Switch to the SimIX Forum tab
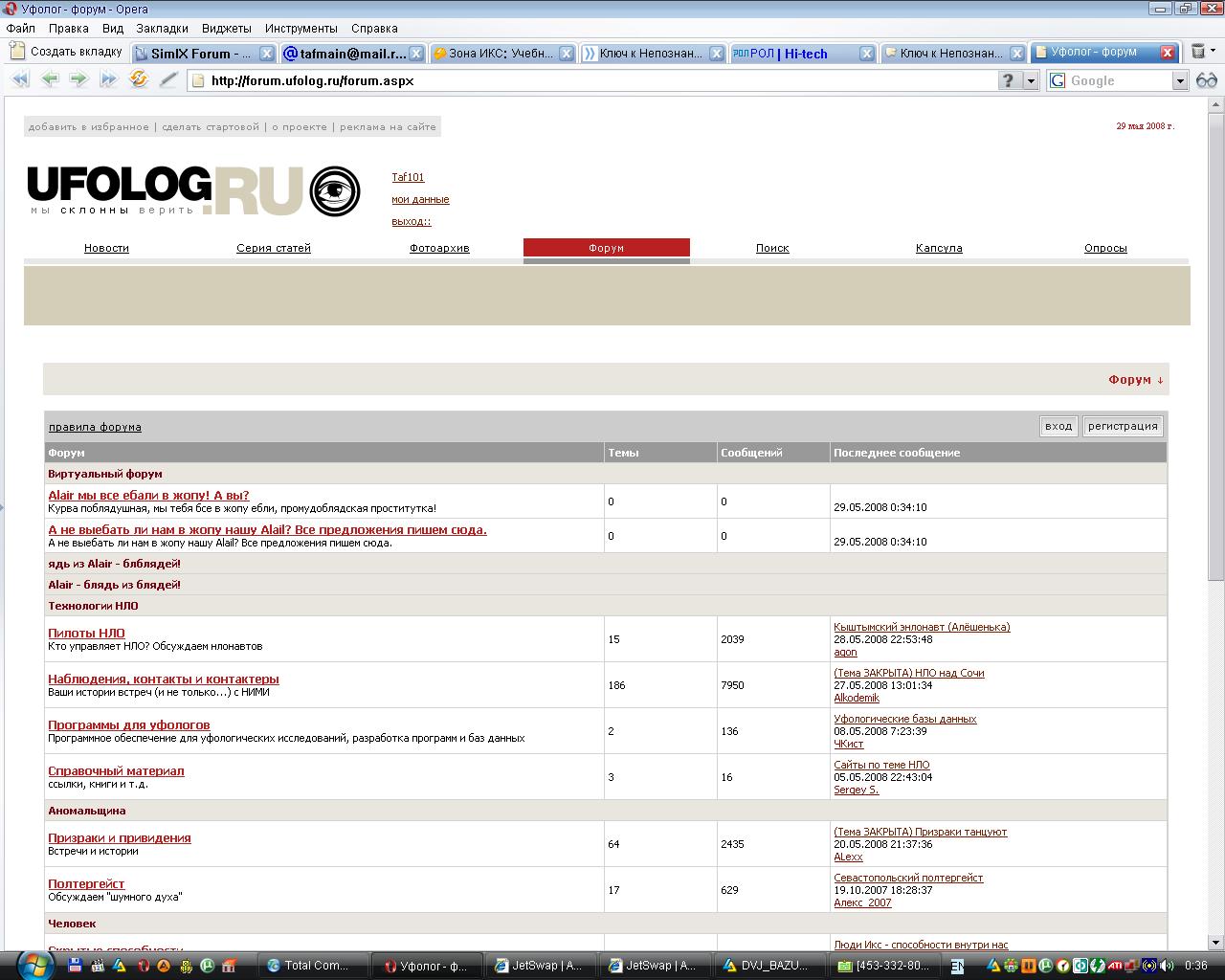 point(194,54)
